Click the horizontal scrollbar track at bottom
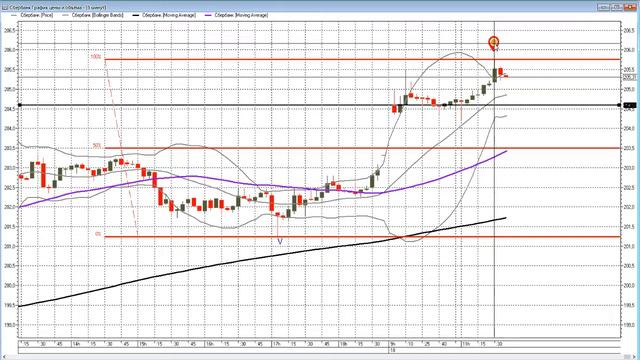The width and height of the screenshot is (640, 360). [320, 357]
